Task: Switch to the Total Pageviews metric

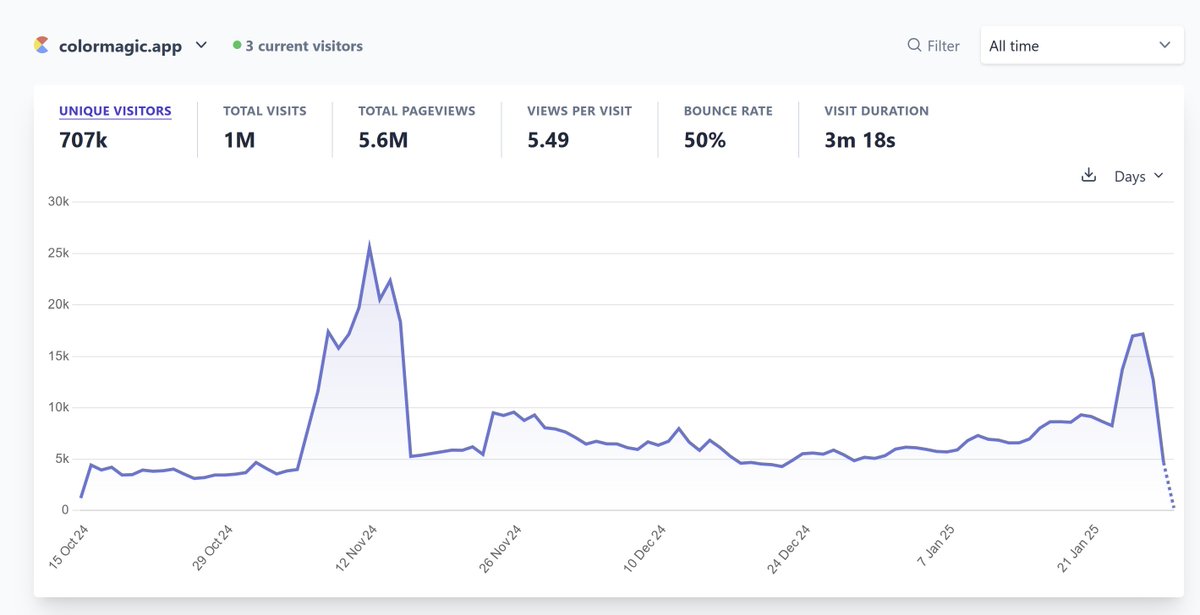Action: tap(416, 126)
